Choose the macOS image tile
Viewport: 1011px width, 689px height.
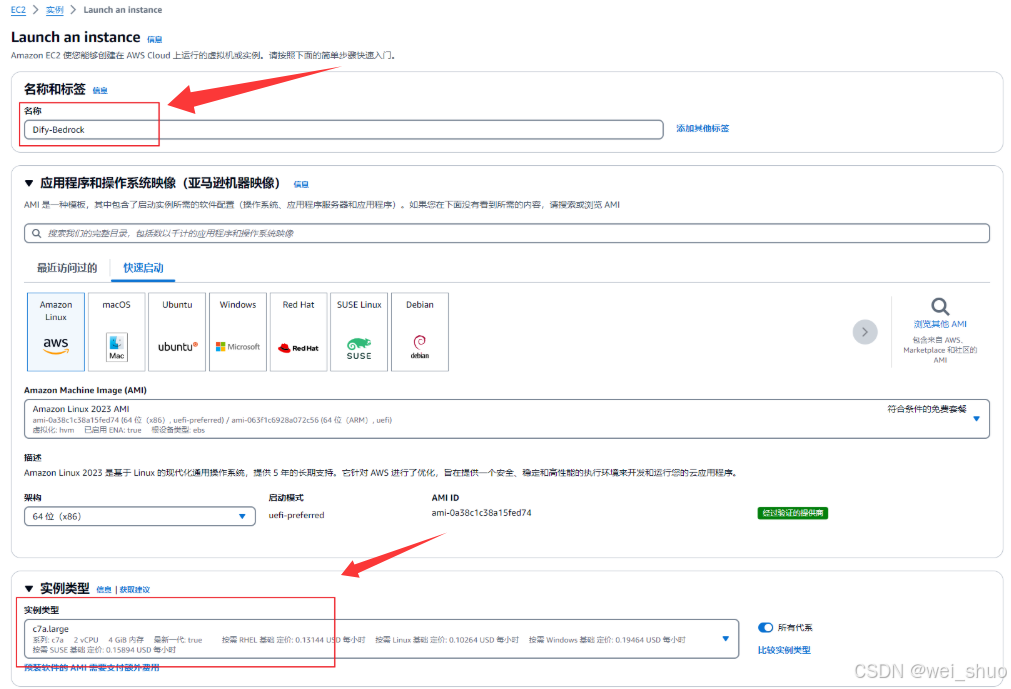pos(117,332)
